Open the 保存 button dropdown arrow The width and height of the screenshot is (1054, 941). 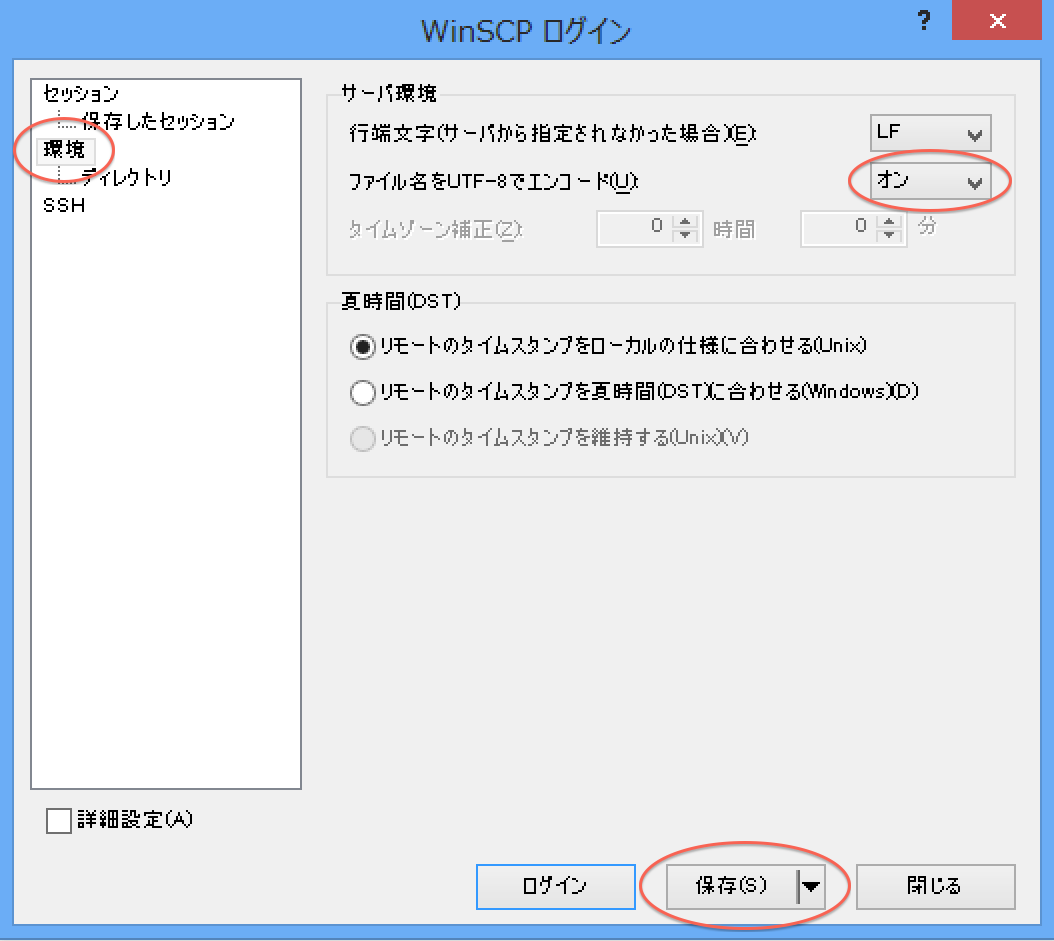(x=811, y=887)
